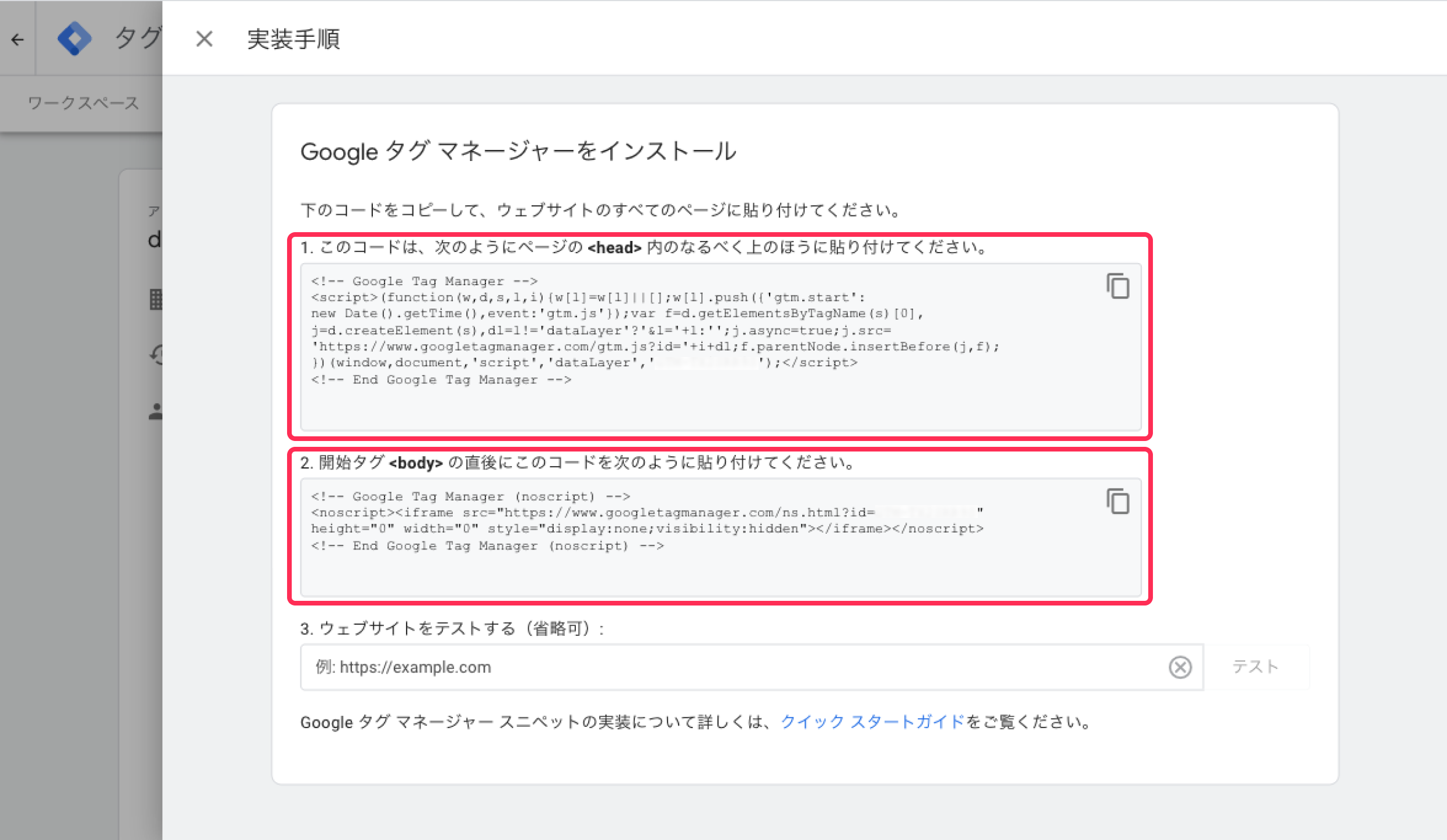
Task: Focus the https://example.com URL input
Action: (x=700, y=667)
